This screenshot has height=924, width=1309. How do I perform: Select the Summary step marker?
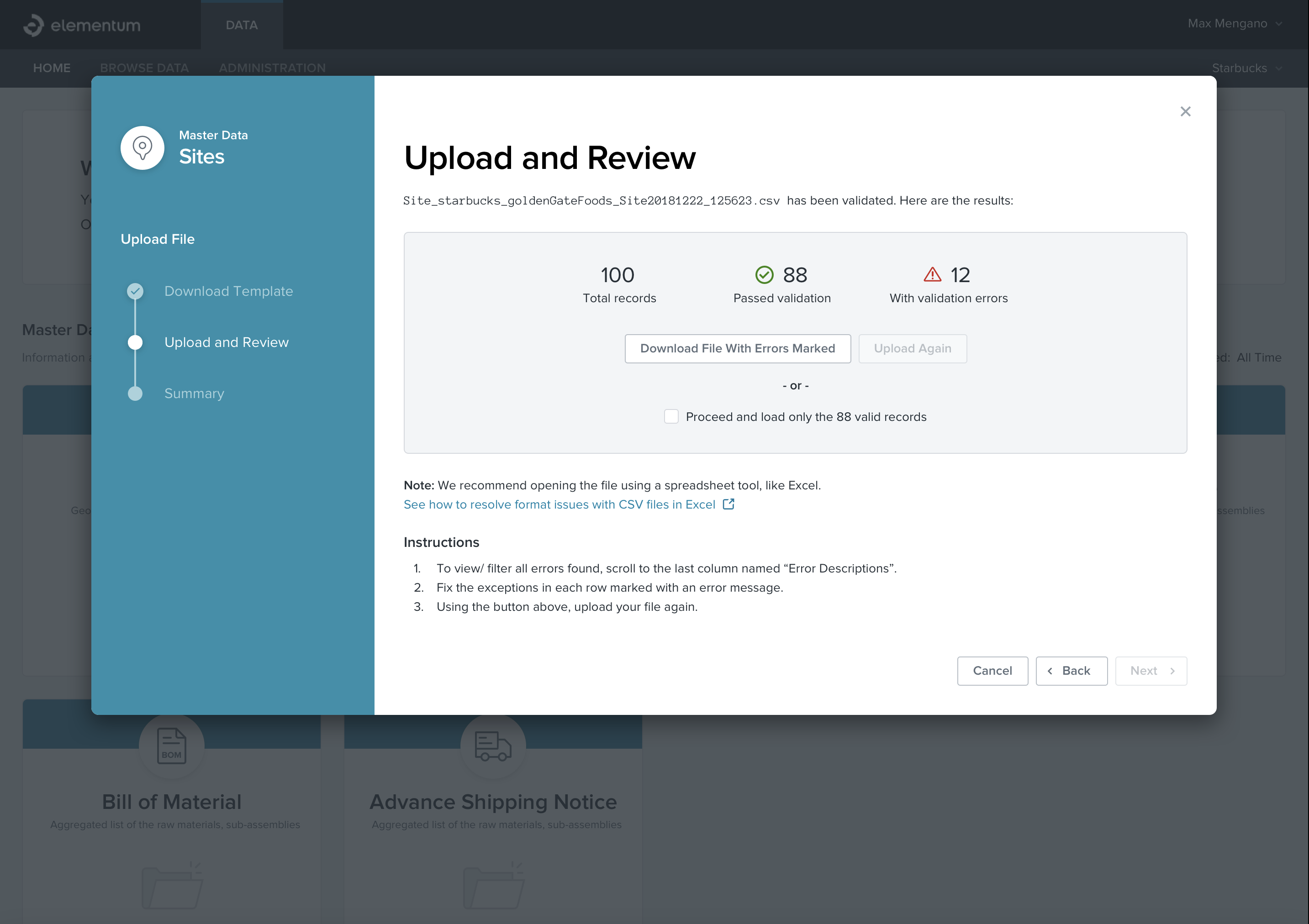135,394
